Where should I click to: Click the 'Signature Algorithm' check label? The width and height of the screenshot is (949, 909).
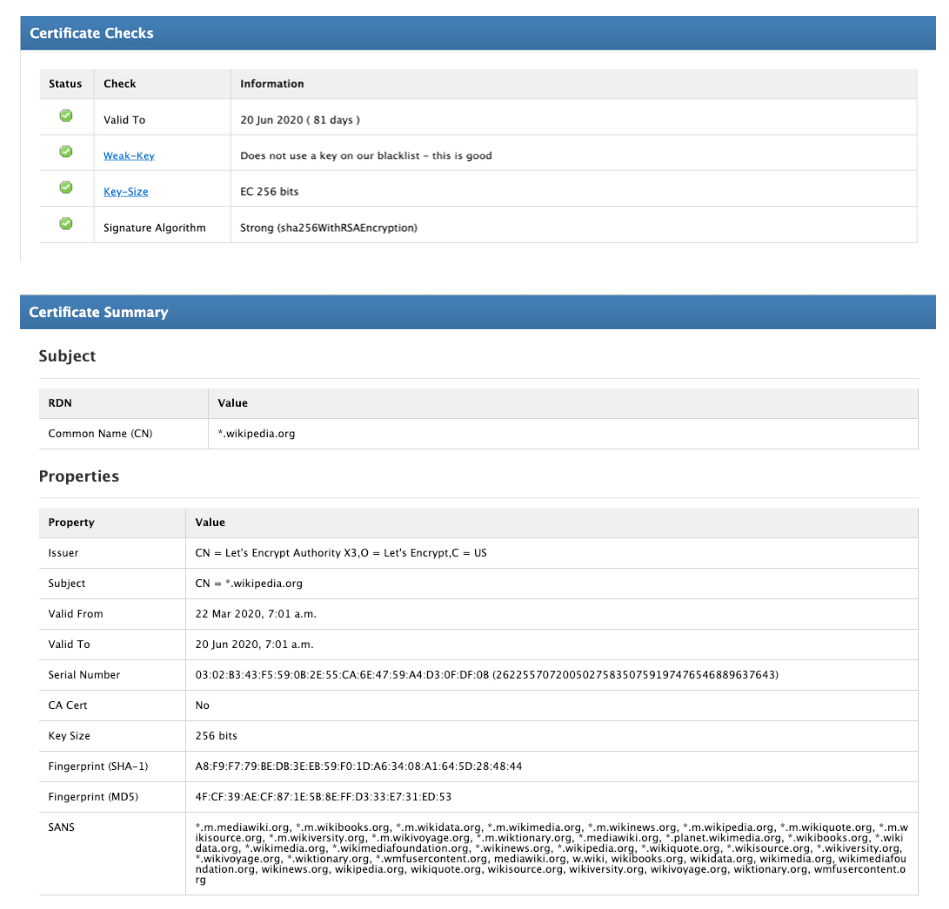[154, 228]
